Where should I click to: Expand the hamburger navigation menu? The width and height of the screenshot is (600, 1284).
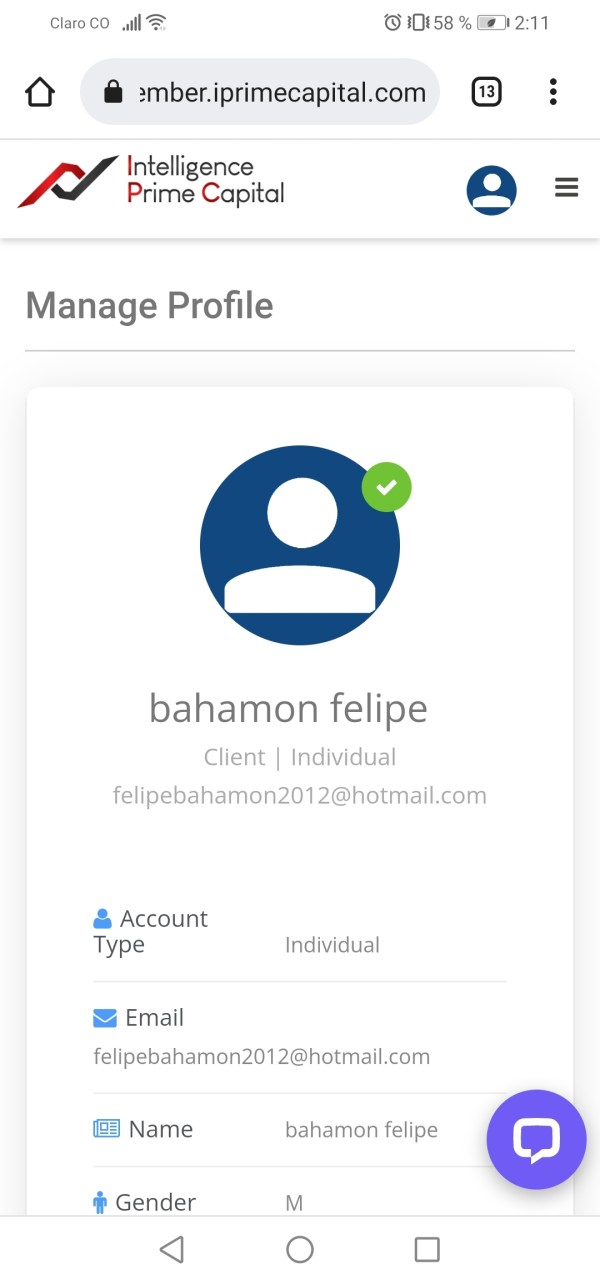coord(567,188)
